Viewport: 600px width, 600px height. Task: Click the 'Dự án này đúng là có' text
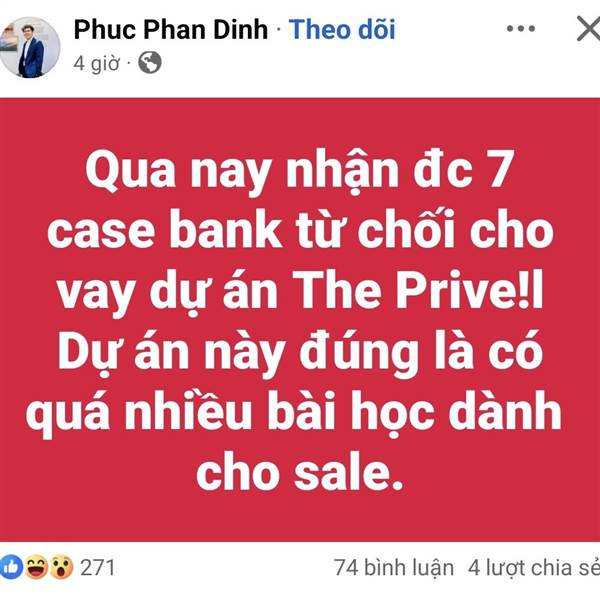coord(300,353)
